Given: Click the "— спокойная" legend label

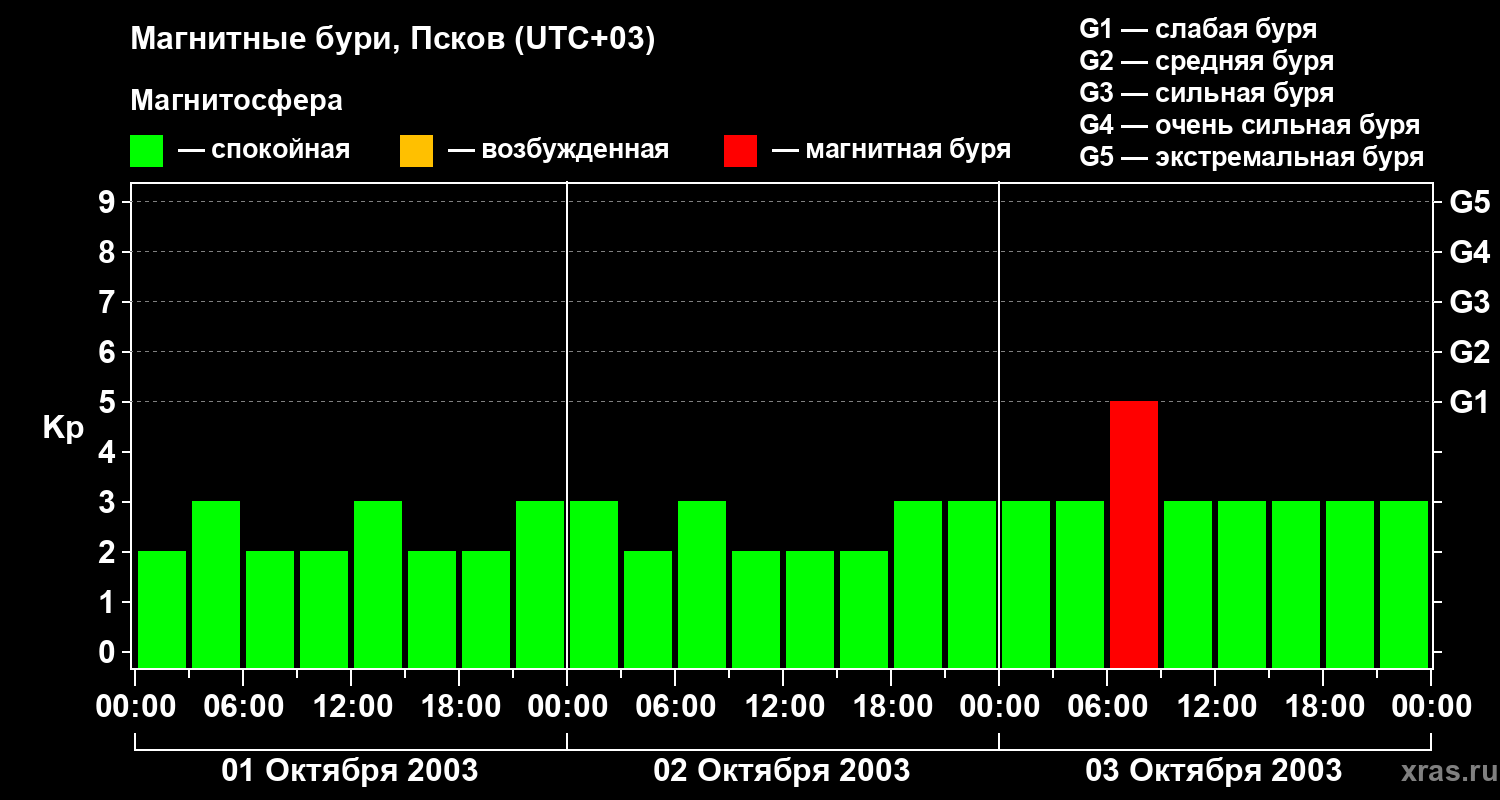Looking at the screenshot, I should [264, 150].
